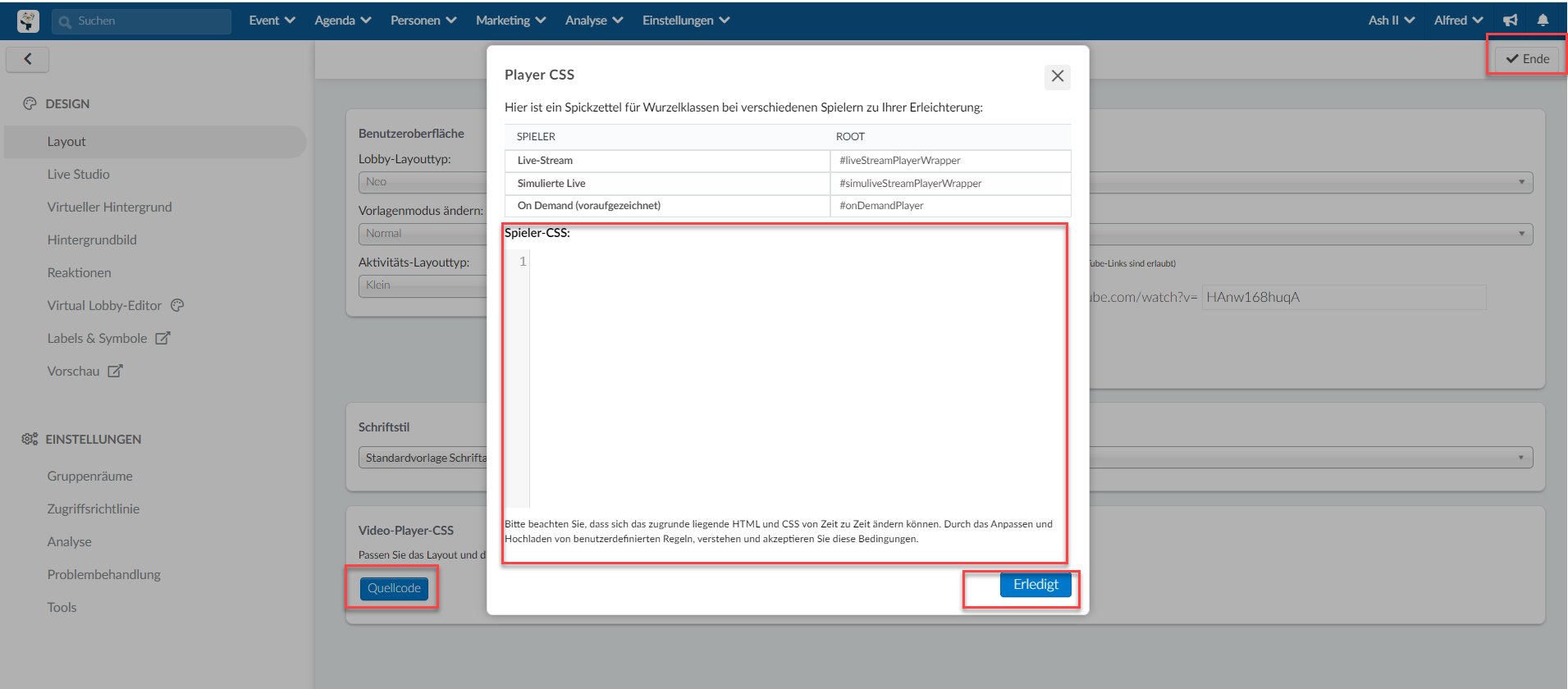The height and width of the screenshot is (689, 1568).
Task: Click the #simuliveStreamPlayerWrapper cell
Action: coord(950,183)
